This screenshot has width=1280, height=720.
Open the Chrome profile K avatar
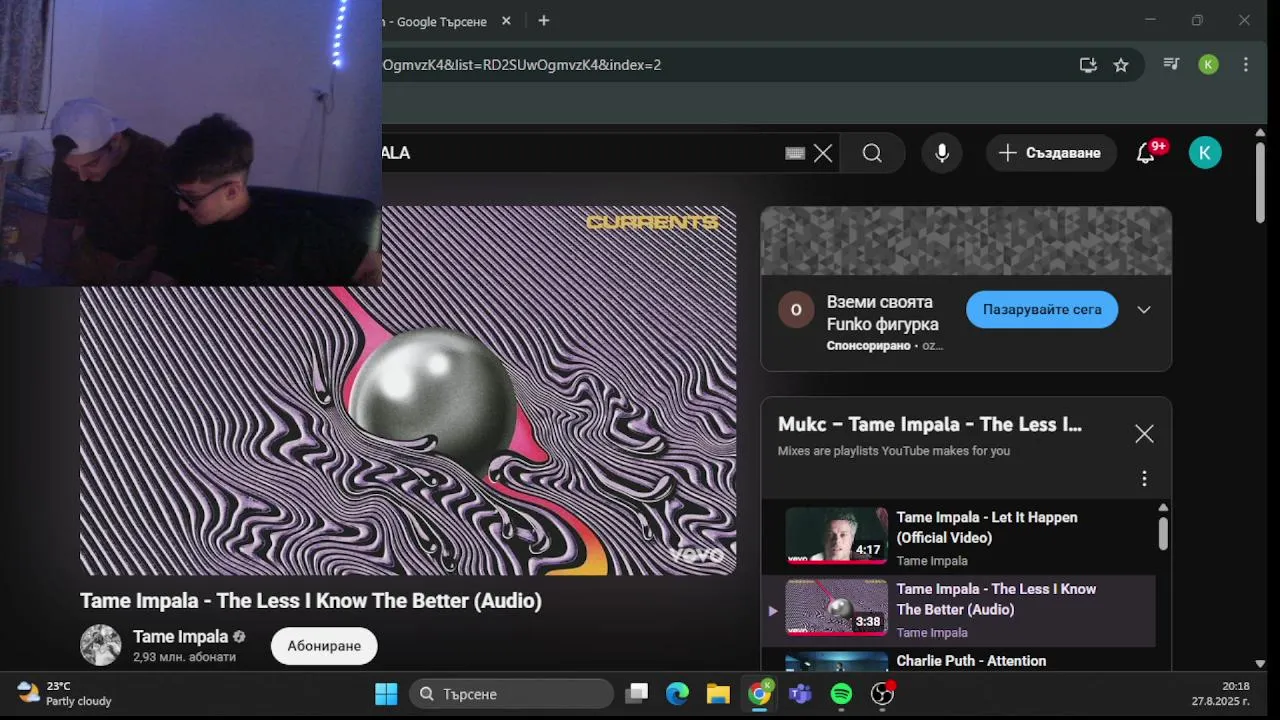point(1208,64)
